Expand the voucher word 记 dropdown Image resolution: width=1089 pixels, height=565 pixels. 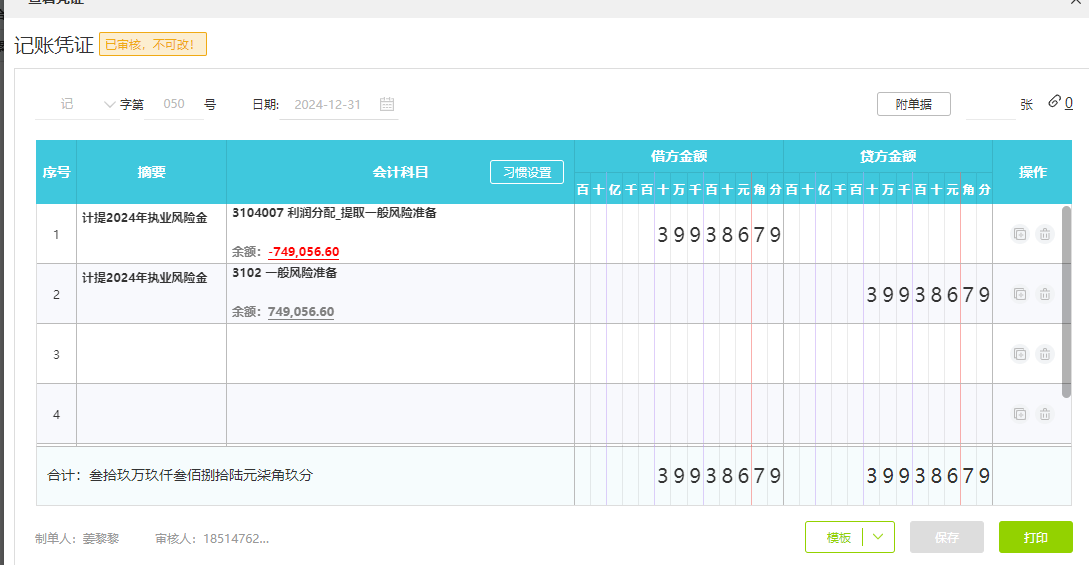pyautogui.click(x=109, y=104)
